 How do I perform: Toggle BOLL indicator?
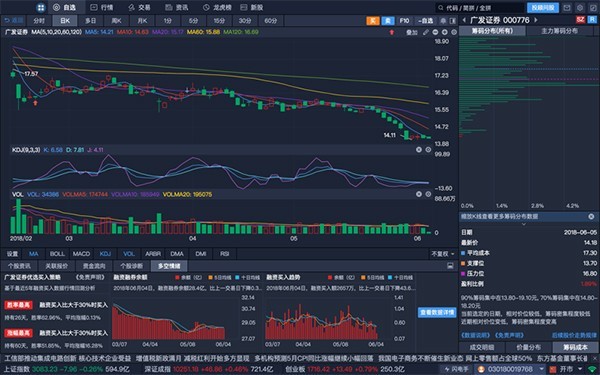click(x=57, y=254)
